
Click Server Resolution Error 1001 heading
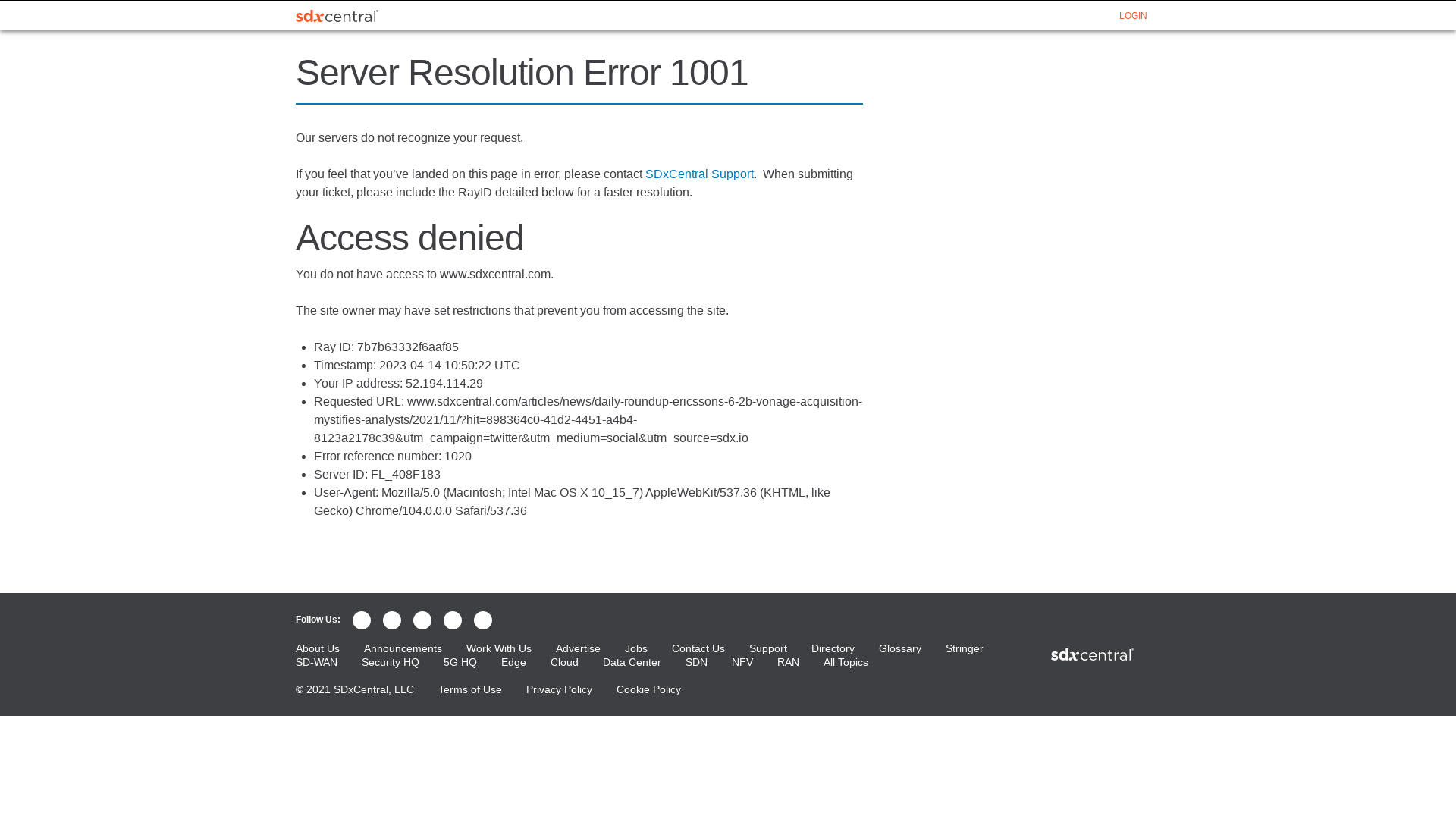522,73
